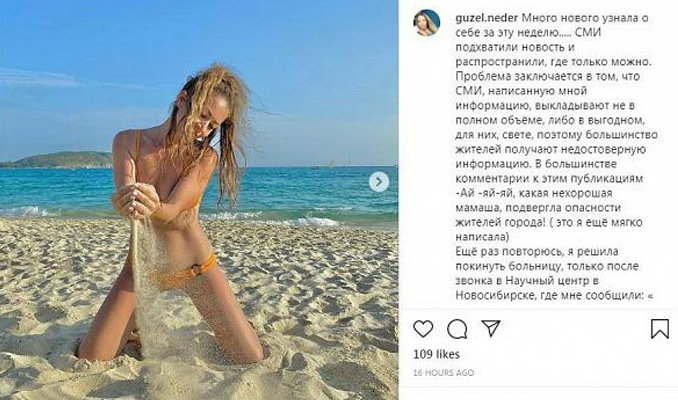Open comments via the speech bubble icon
The height and width of the screenshot is (400, 678).
pyautogui.click(x=457, y=329)
